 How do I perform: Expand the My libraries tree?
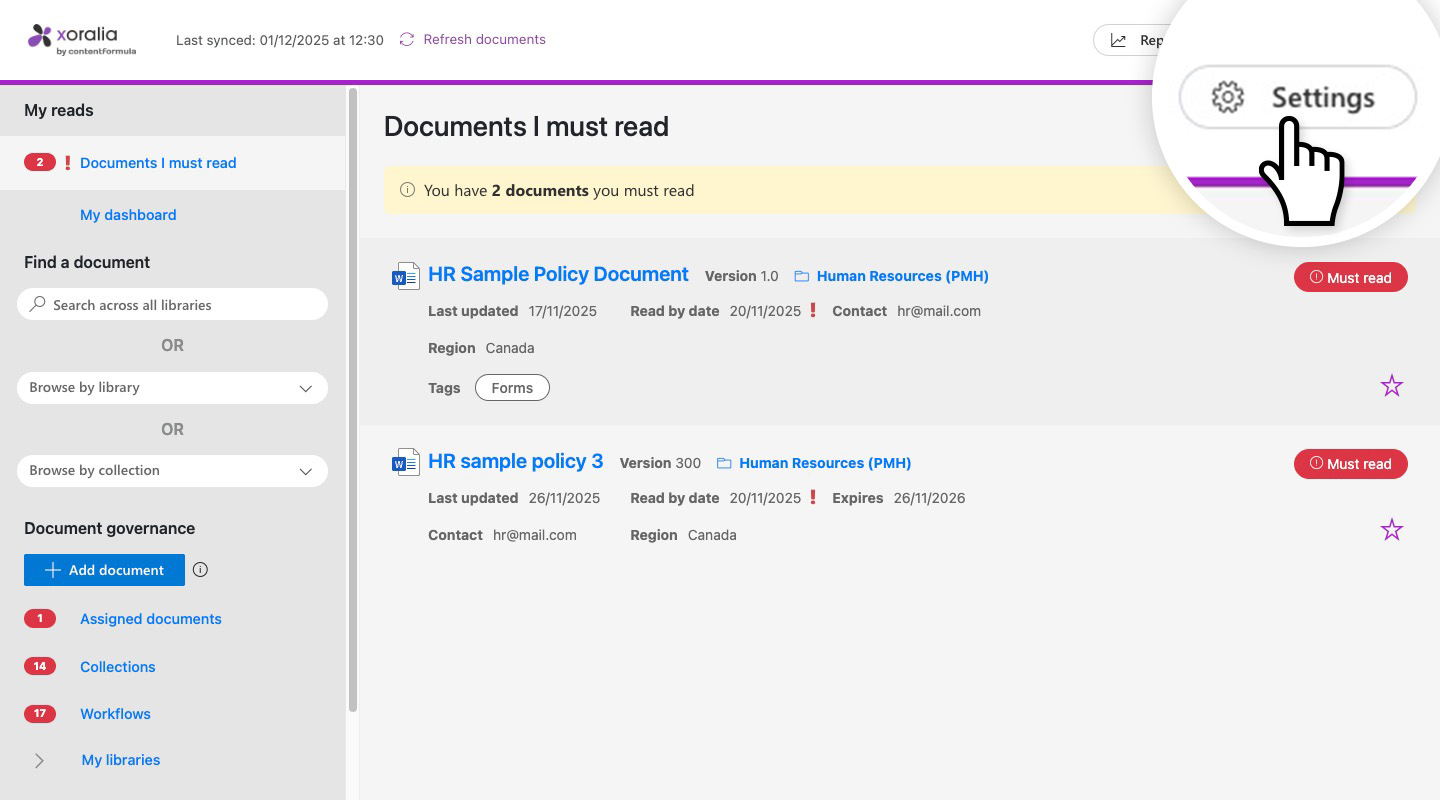click(39, 761)
